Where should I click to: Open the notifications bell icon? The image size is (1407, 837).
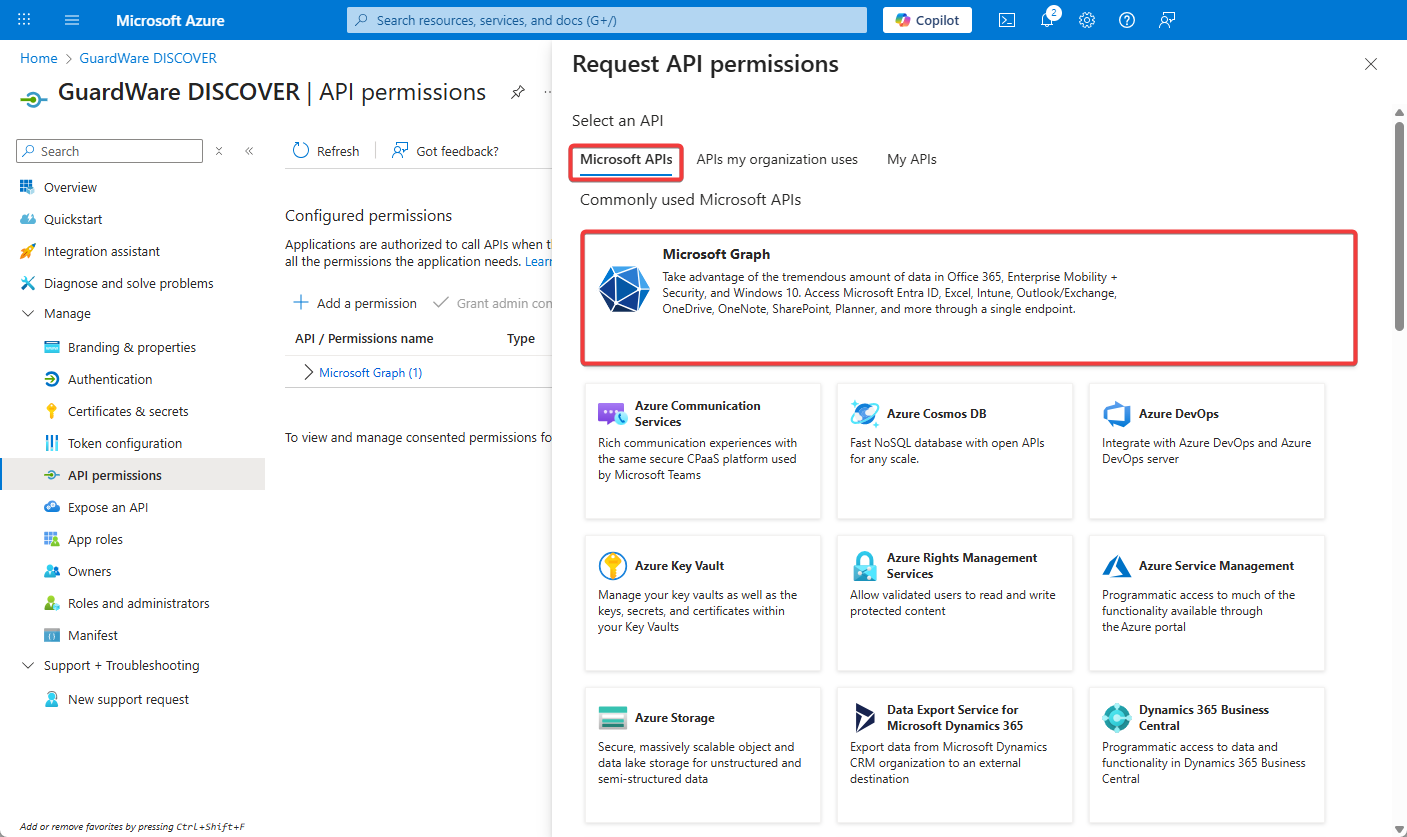tap(1047, 20)
